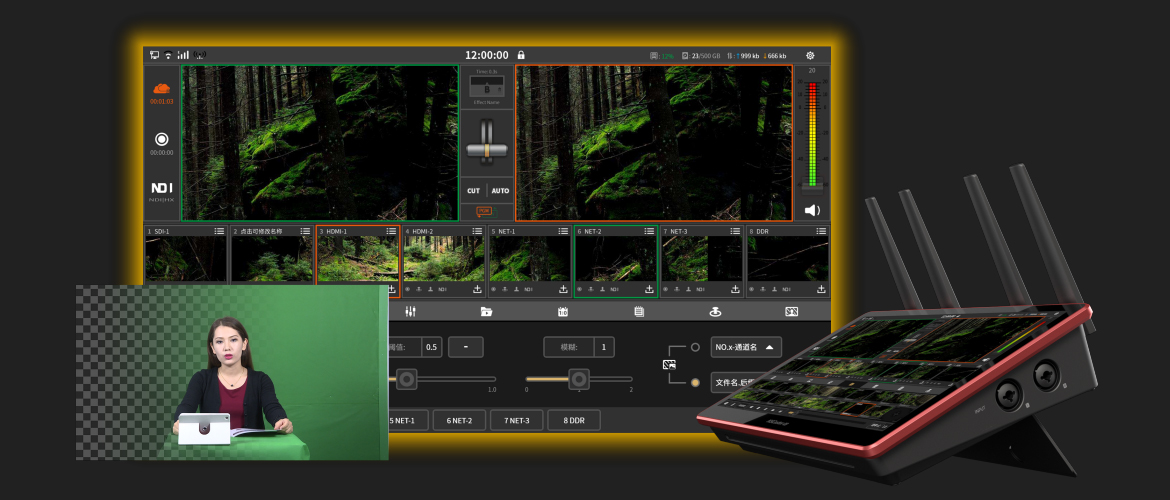Image resolution: width=1170 pixels, height=500 pixels.
Task: Select the HDMI-2 source thumbnail
Action: click(x=444, y=258)
